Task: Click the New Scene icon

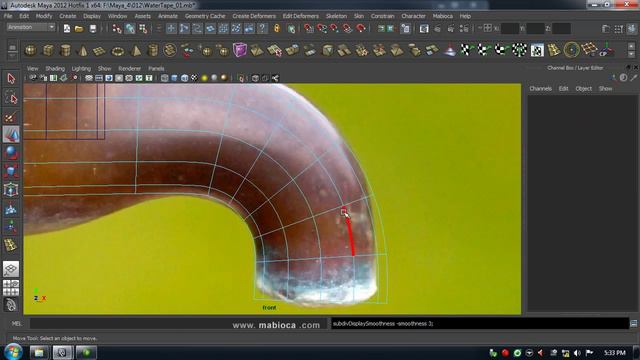Action: coord(67,28)
